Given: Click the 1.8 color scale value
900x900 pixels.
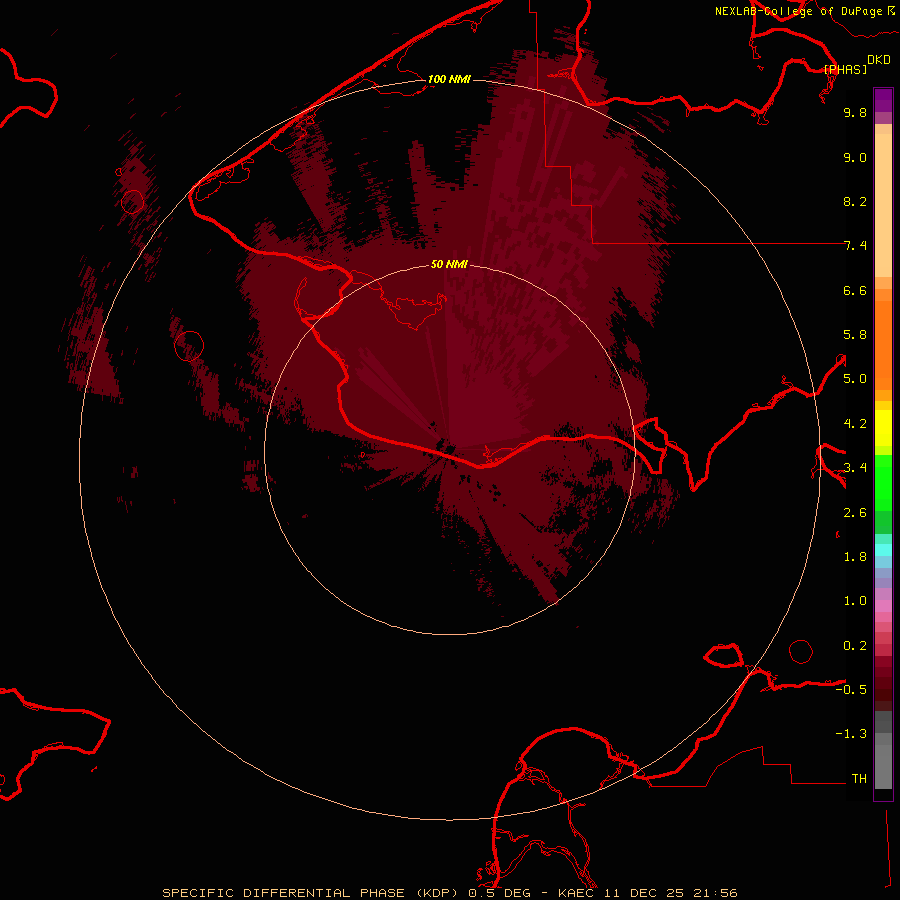Looking at the screenshot, I should (x=855, y=557).
